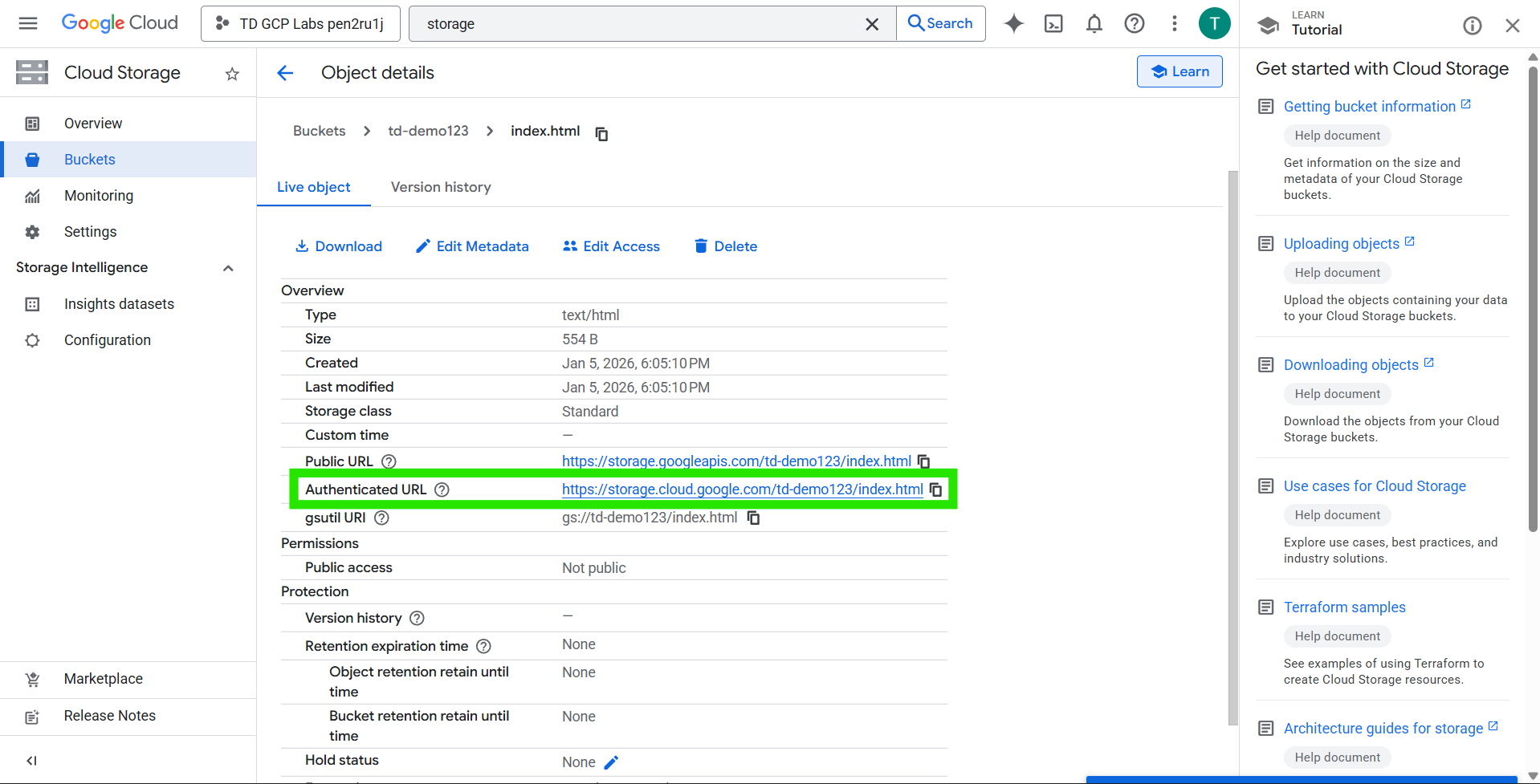The height and width of the screenshot is (784, 1540).
Task: Copy the Public URL to clipboard
Action: [924, 461]
